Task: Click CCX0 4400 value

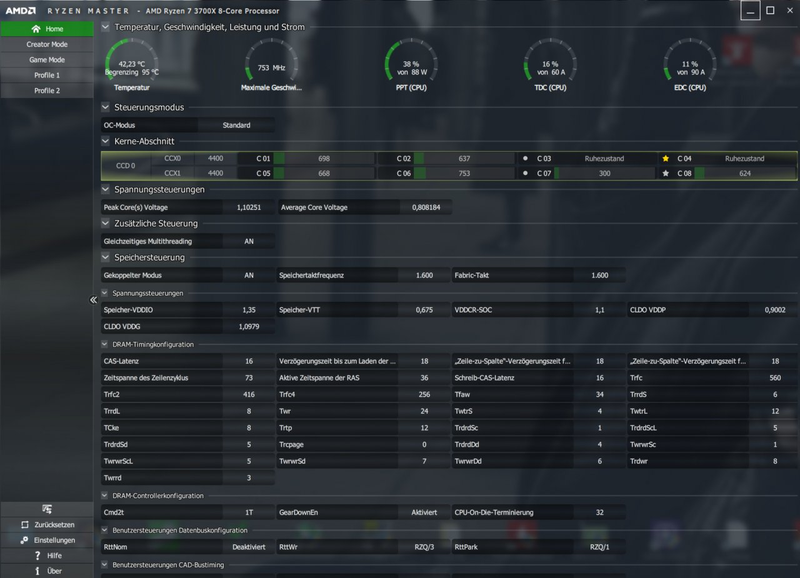Action: point(215,159)
